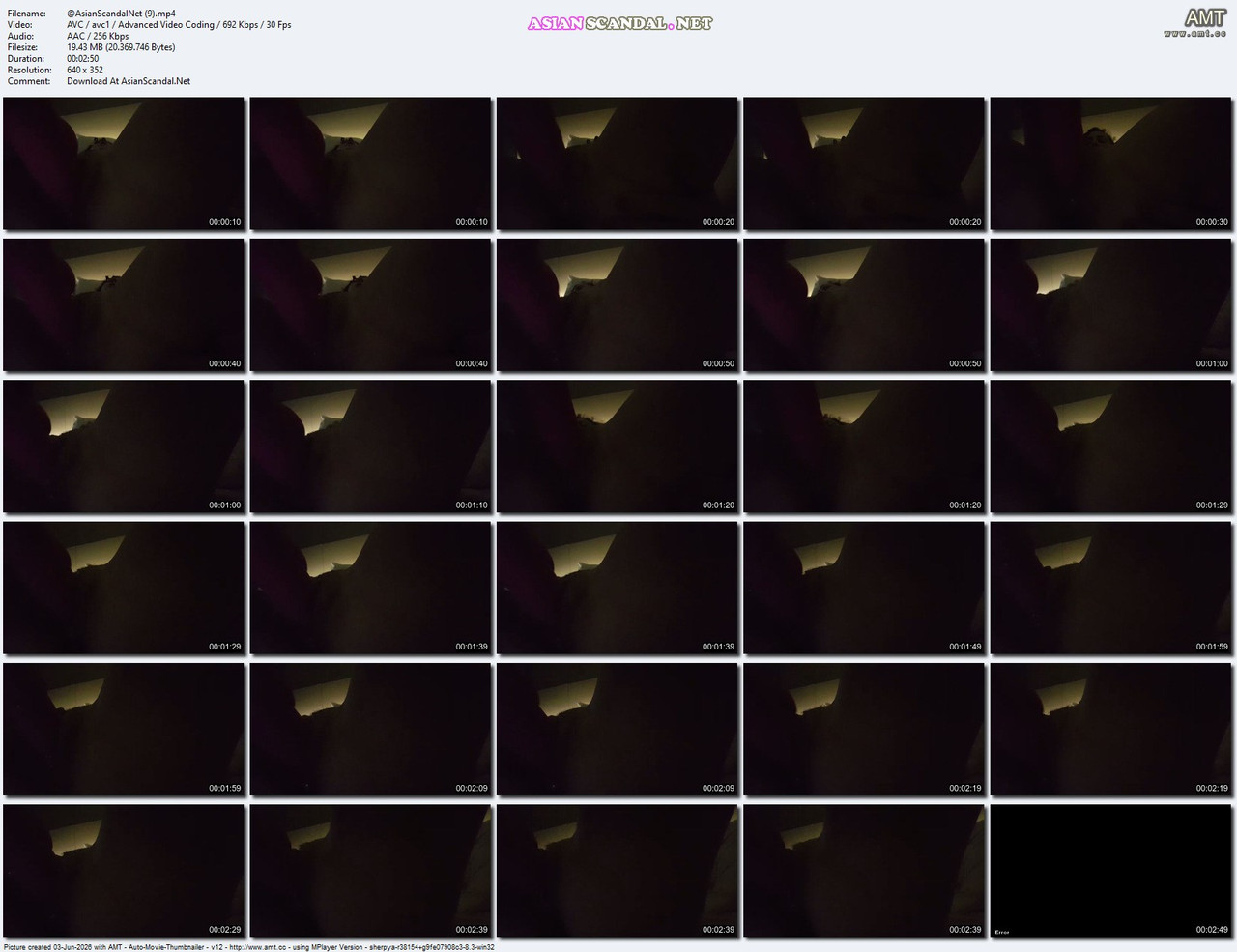Click the 'Duration:' label

click(25, 59)
